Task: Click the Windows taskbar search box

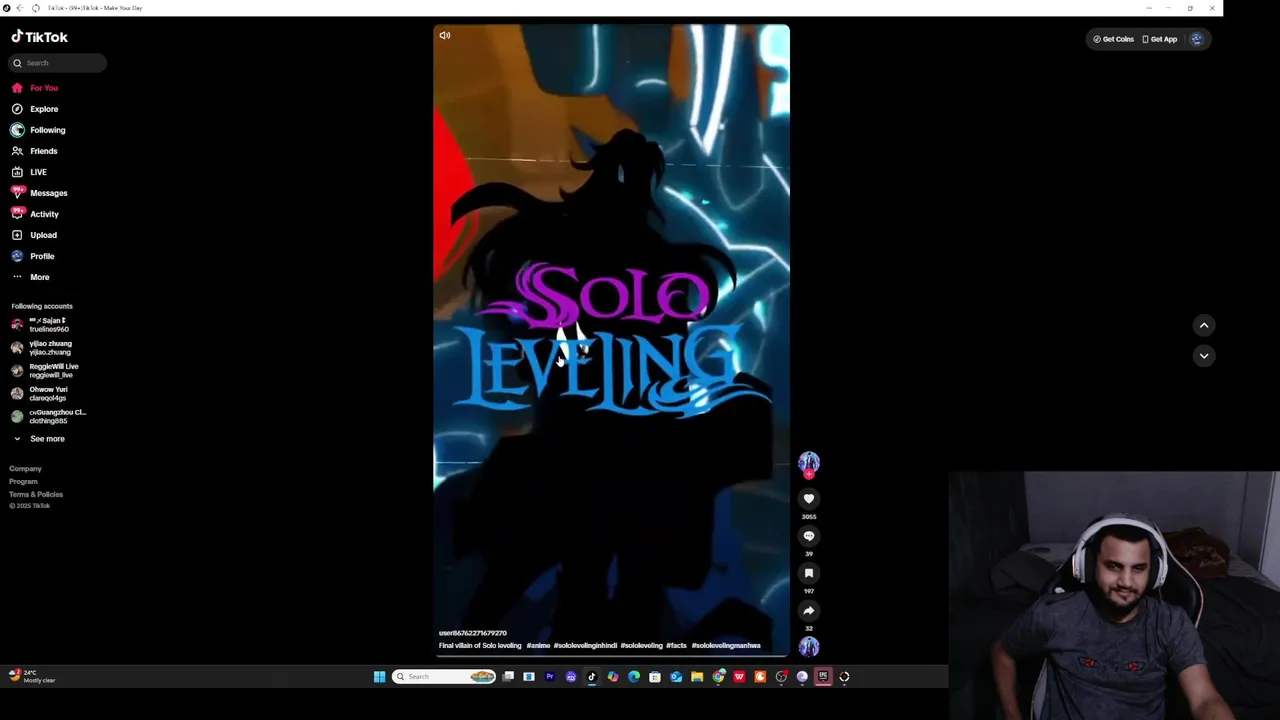Action: click(444, 677)
